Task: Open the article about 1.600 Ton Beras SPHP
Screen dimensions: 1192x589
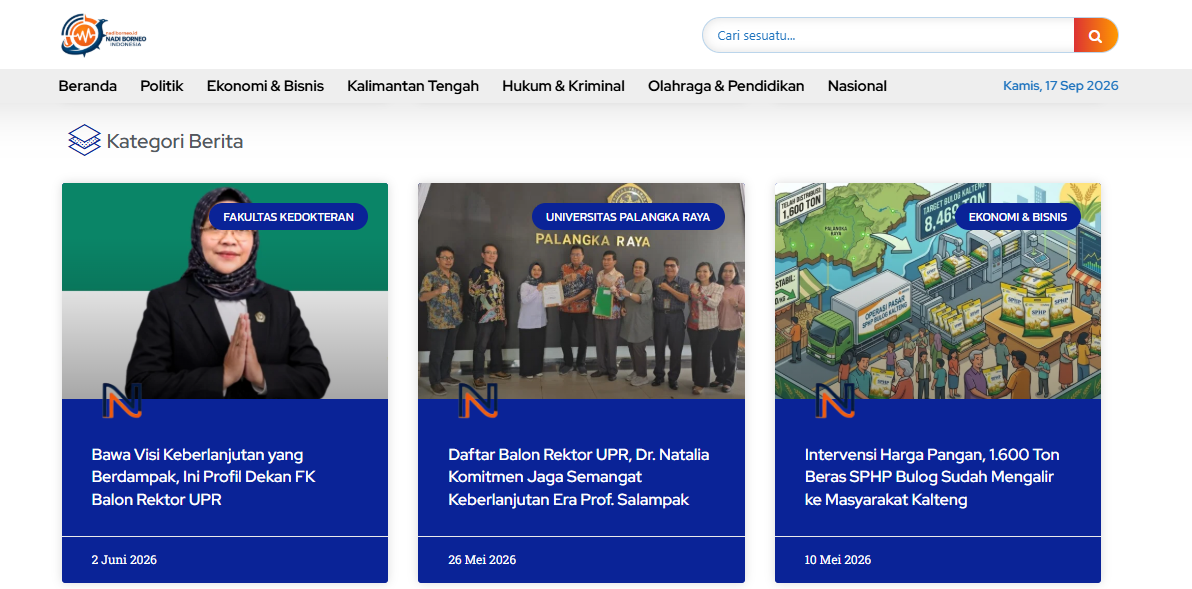Action: (932, 477)
